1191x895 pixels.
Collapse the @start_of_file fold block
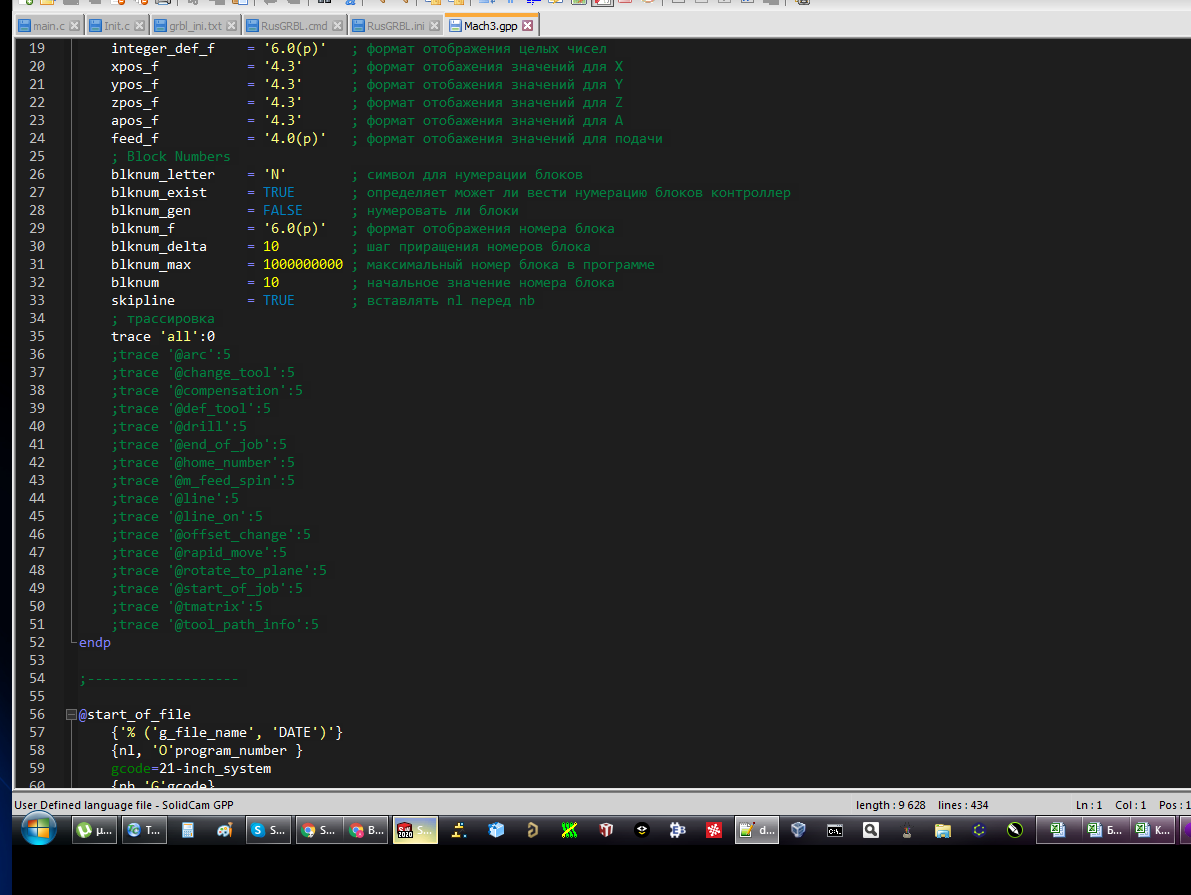(71, 714)
